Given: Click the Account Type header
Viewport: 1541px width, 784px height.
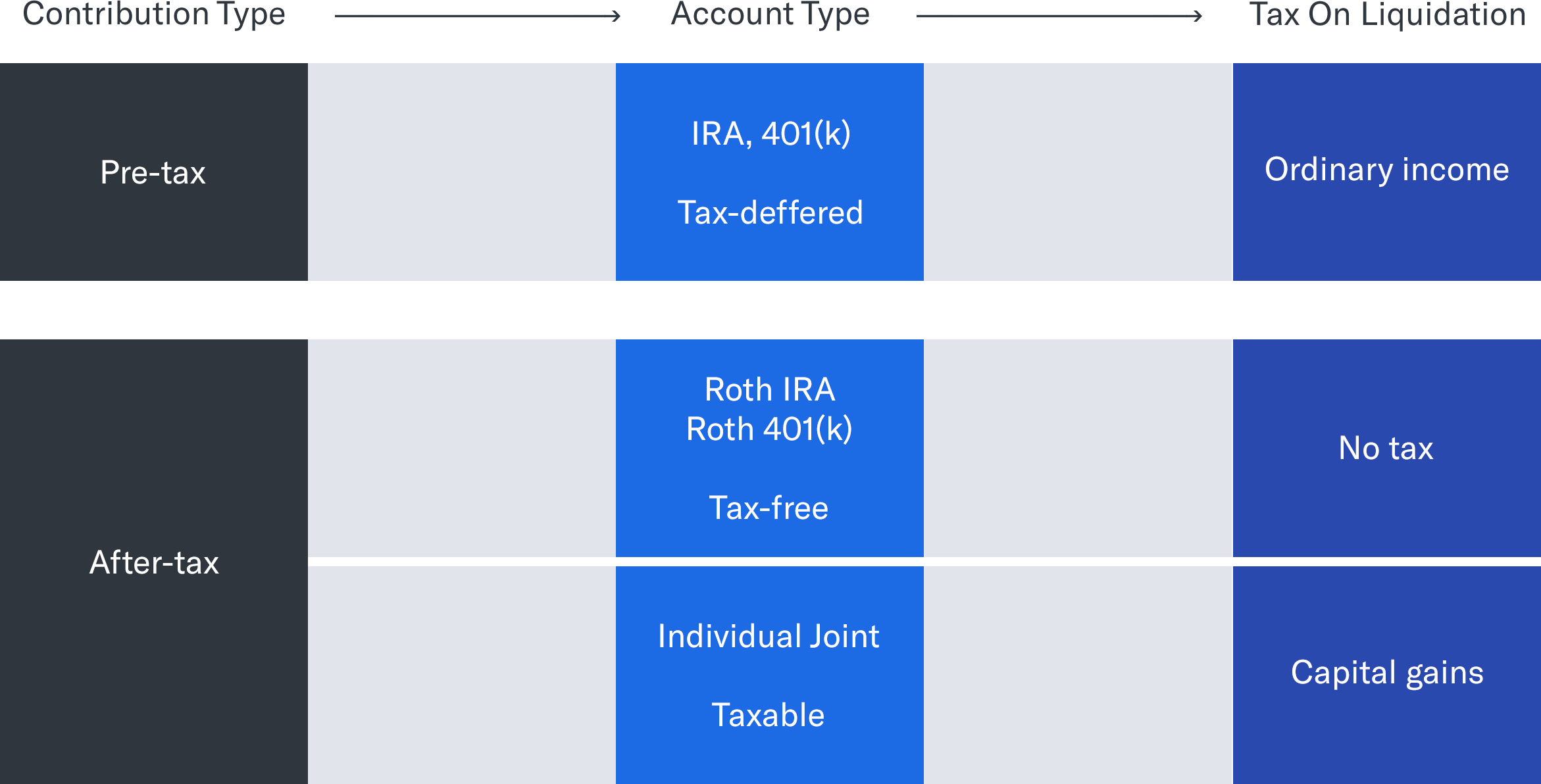Looking at the screenshot, I should pyautogui.click(x=770, y=14).
